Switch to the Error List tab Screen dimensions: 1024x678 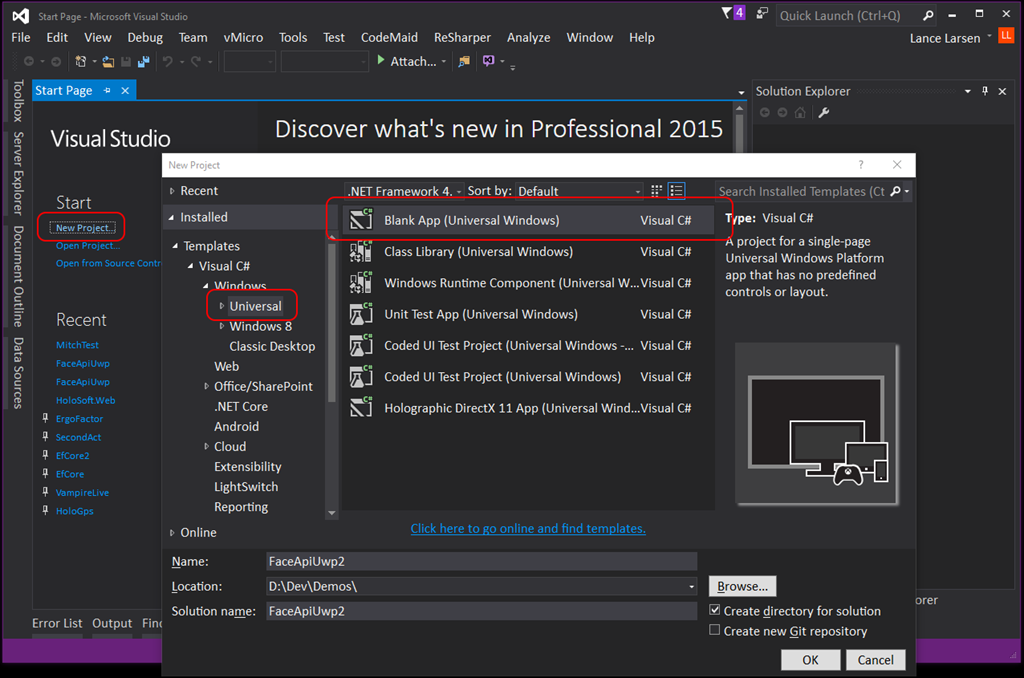coord(57,623)
